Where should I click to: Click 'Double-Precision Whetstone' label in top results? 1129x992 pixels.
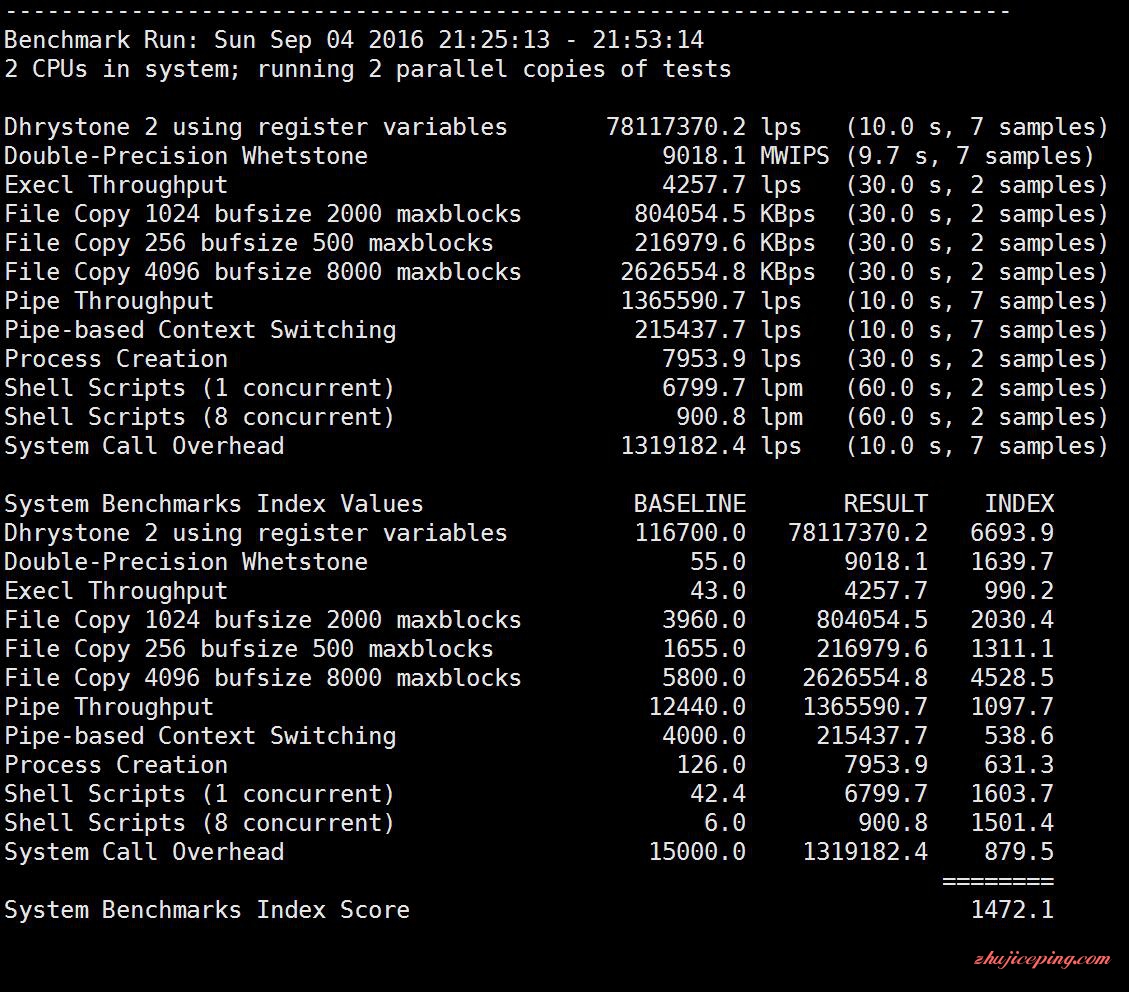(x=186, y=155)
